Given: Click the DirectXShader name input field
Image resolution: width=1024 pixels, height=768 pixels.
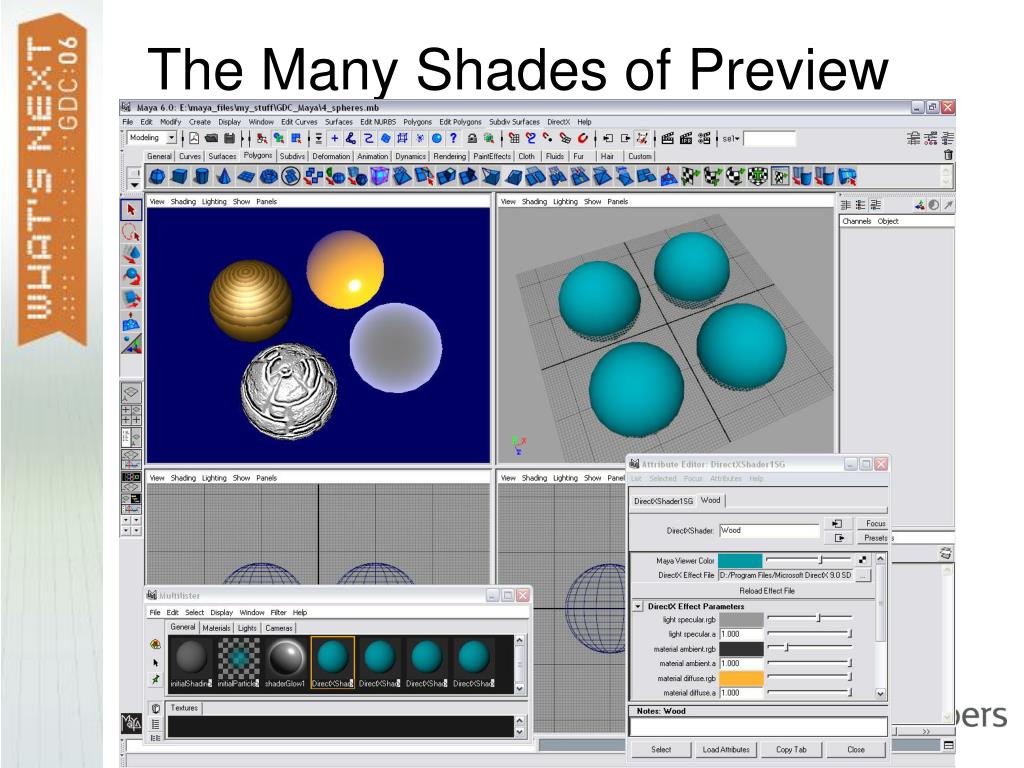Looking at the screenshot, I should click(x=769, y=531).
